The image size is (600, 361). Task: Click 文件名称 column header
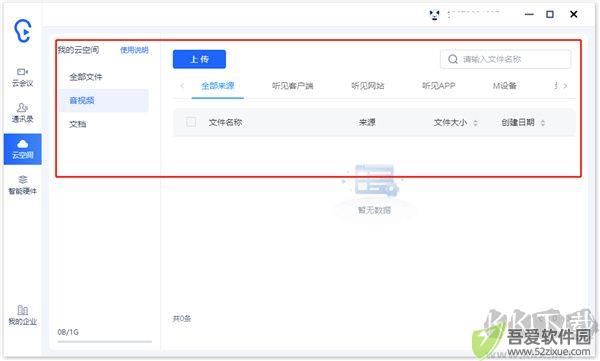[x=225, y=123]
